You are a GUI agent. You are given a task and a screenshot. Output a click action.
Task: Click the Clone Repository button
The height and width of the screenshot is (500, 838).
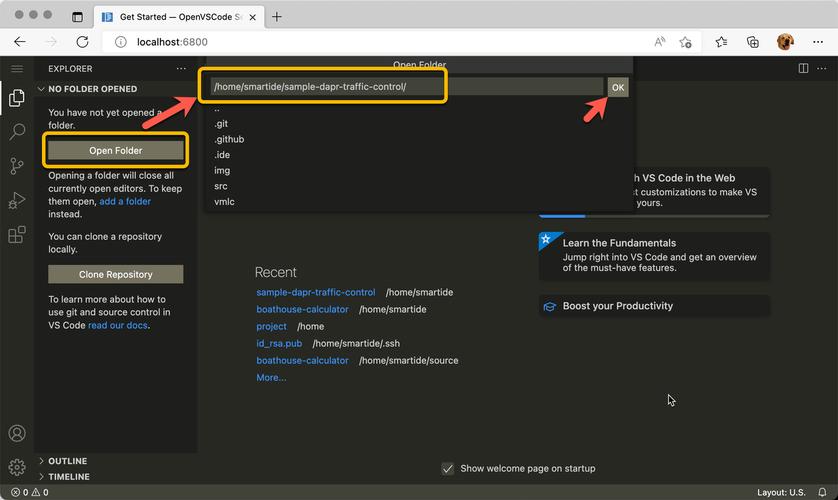[116, 274]
